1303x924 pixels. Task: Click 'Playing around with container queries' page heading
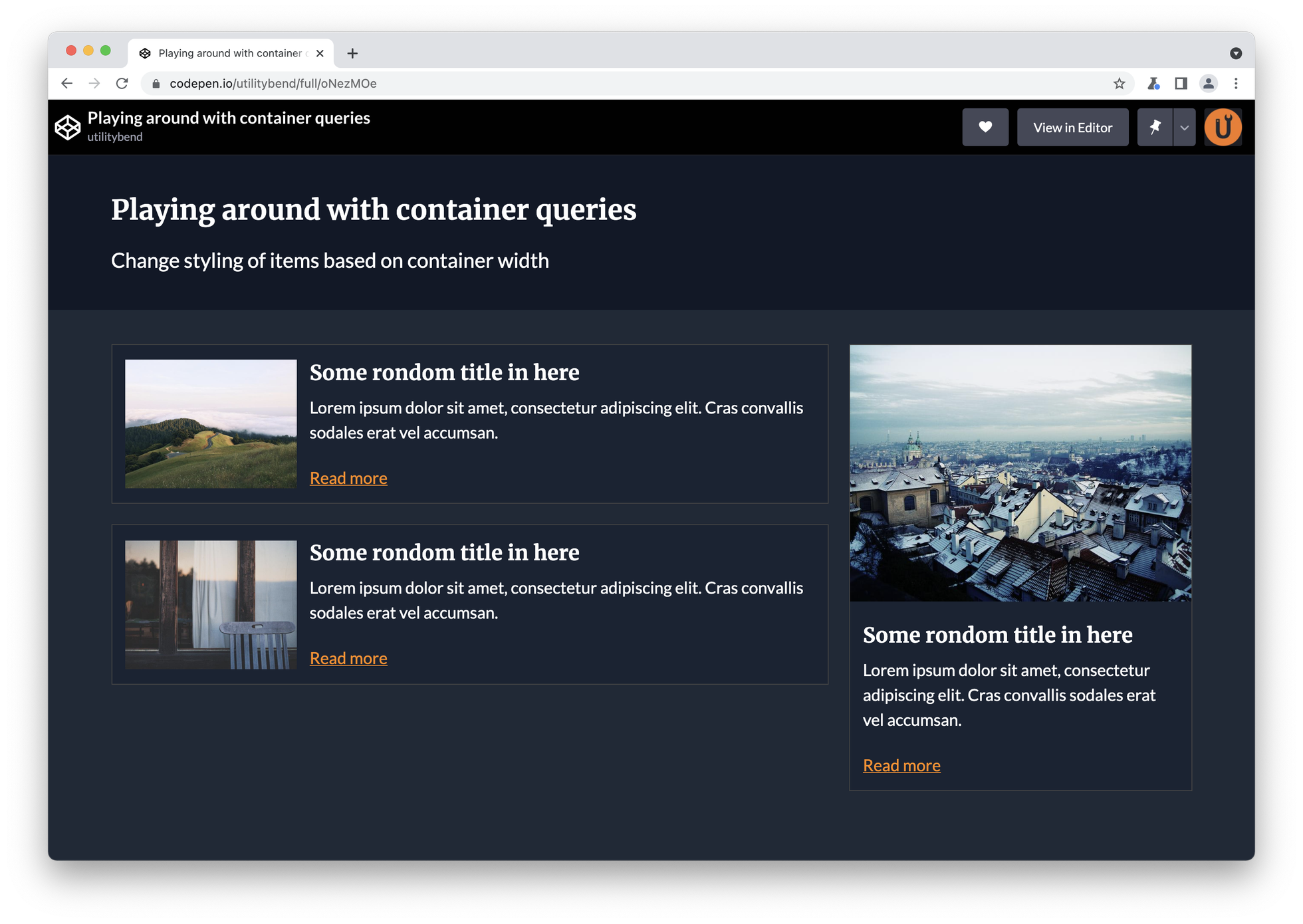[x=374, y=210]
